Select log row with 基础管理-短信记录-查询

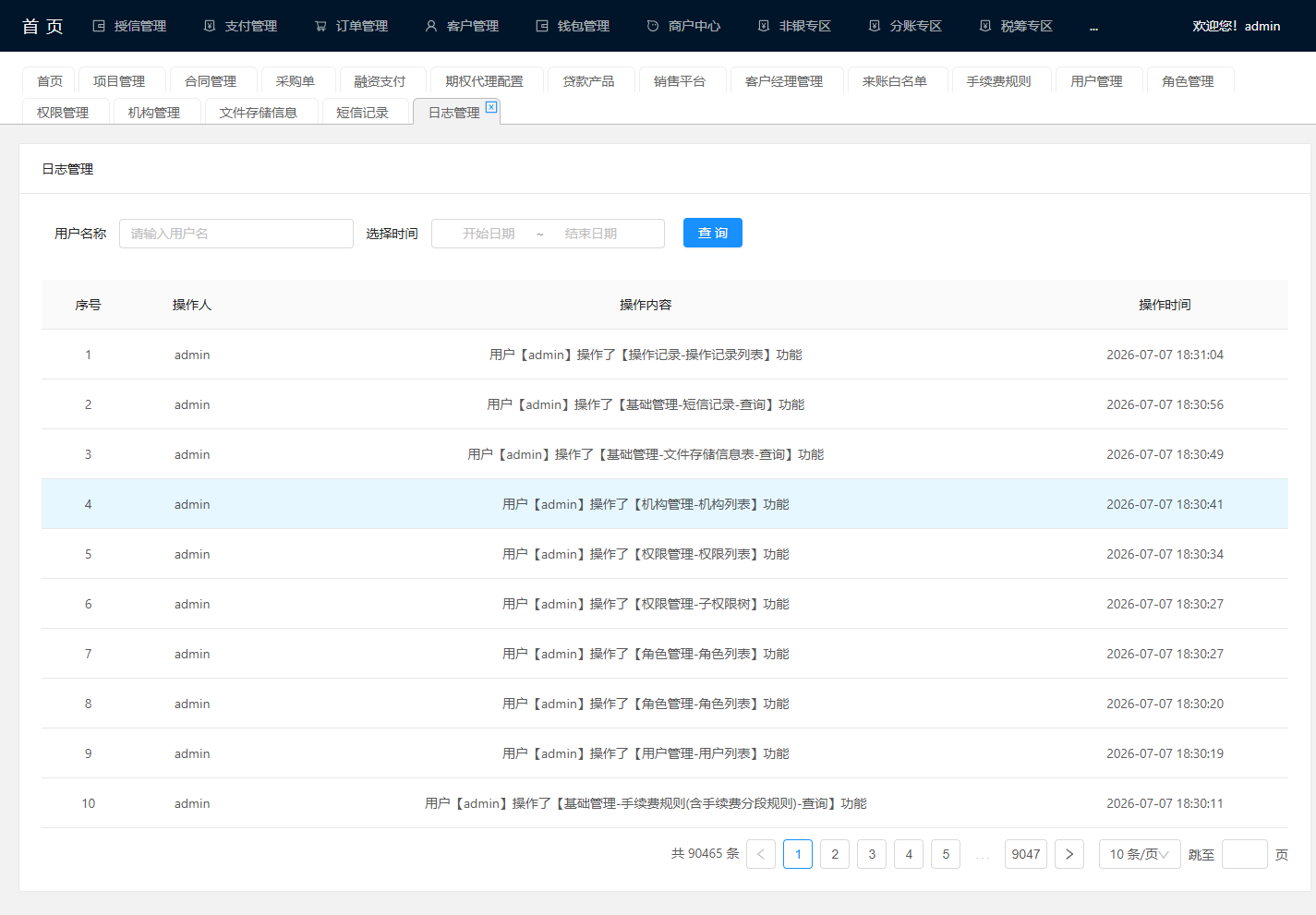coord(665,404)
